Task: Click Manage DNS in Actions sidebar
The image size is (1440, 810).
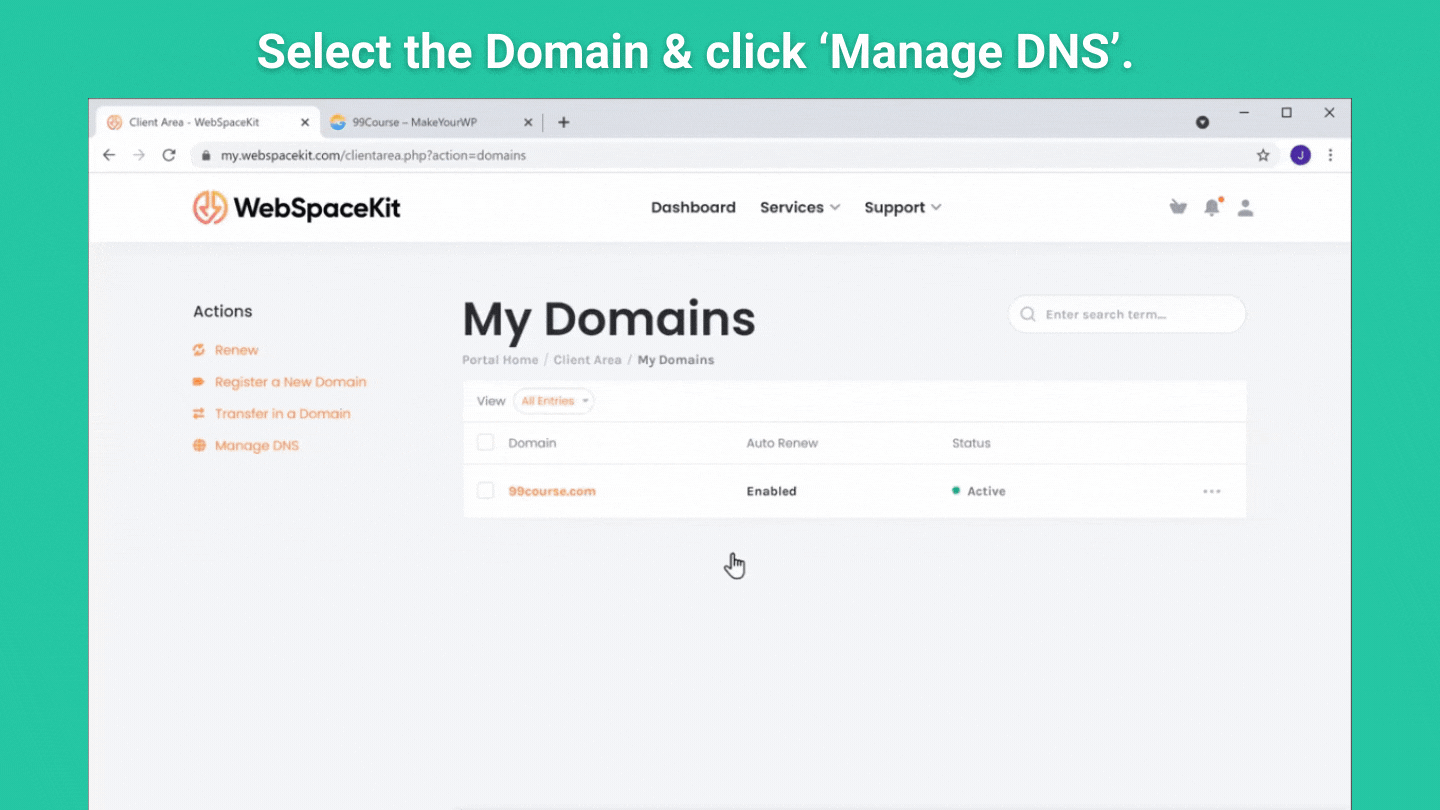Action: point(256,445)
